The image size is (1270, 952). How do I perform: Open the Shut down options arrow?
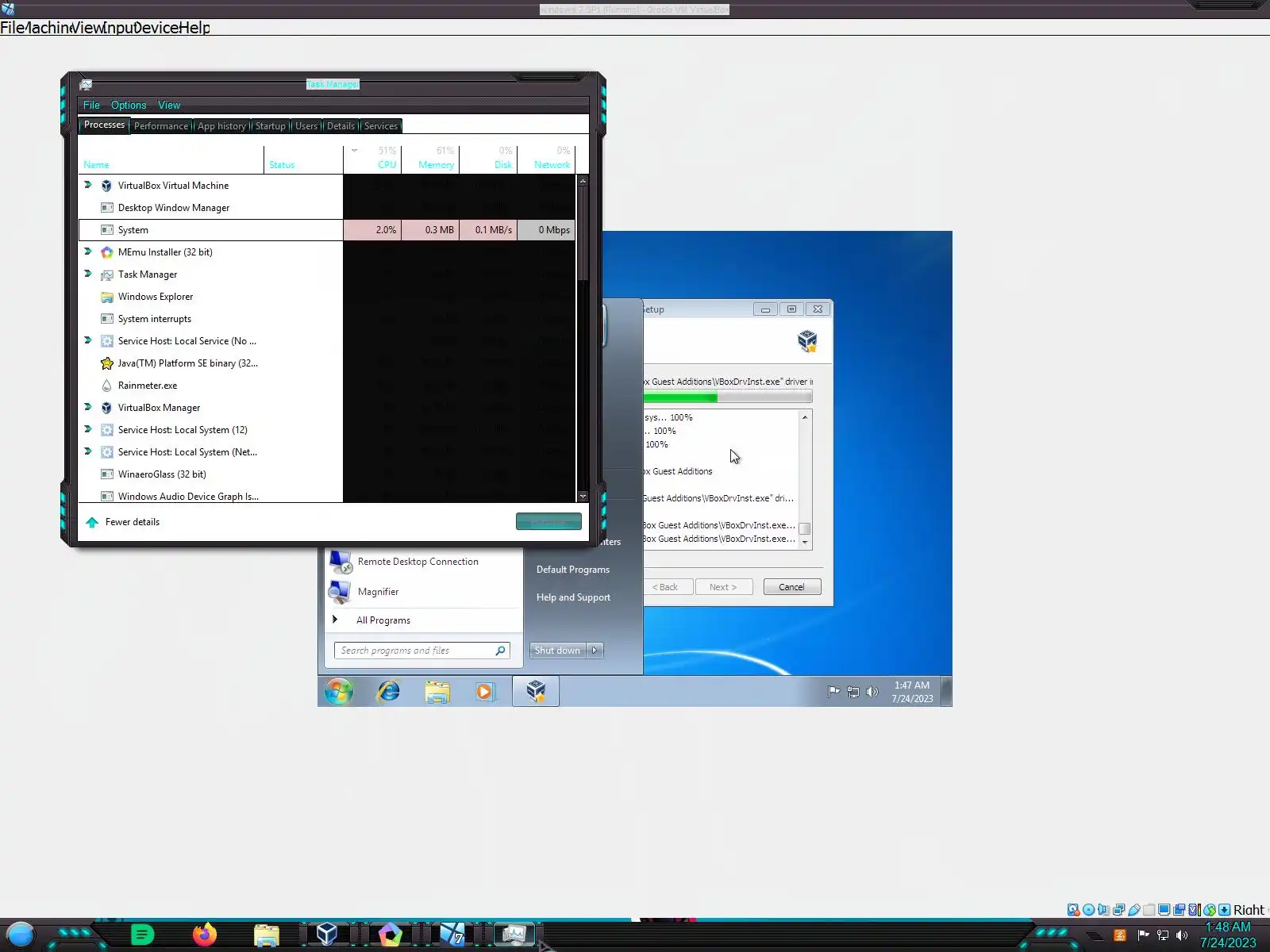pos(595,651)
